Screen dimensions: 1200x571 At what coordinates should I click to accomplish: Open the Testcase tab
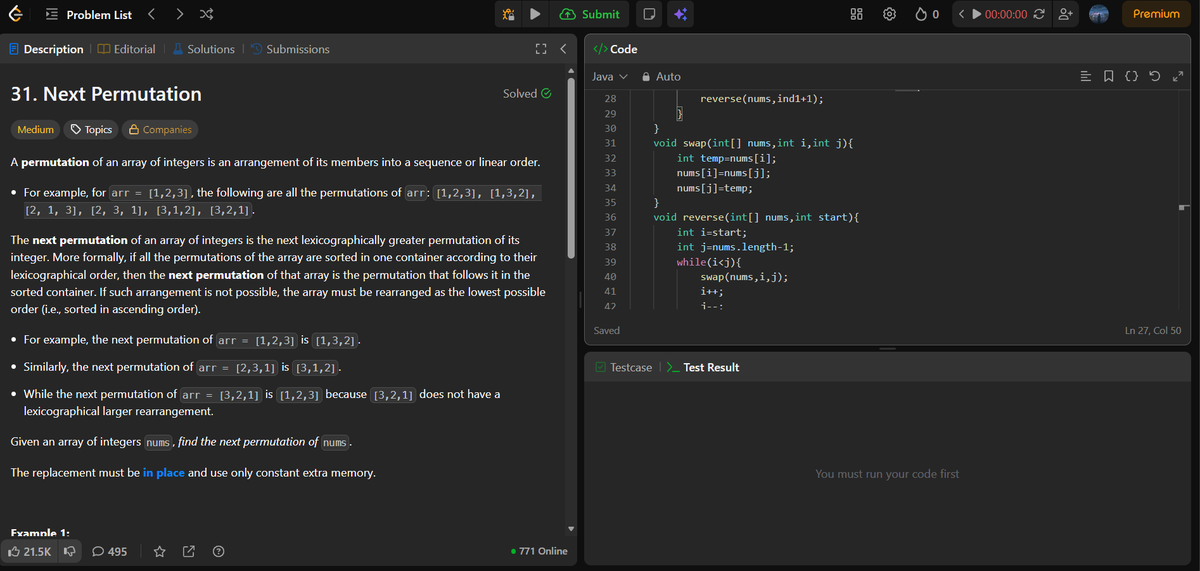[x=624, y=368]
